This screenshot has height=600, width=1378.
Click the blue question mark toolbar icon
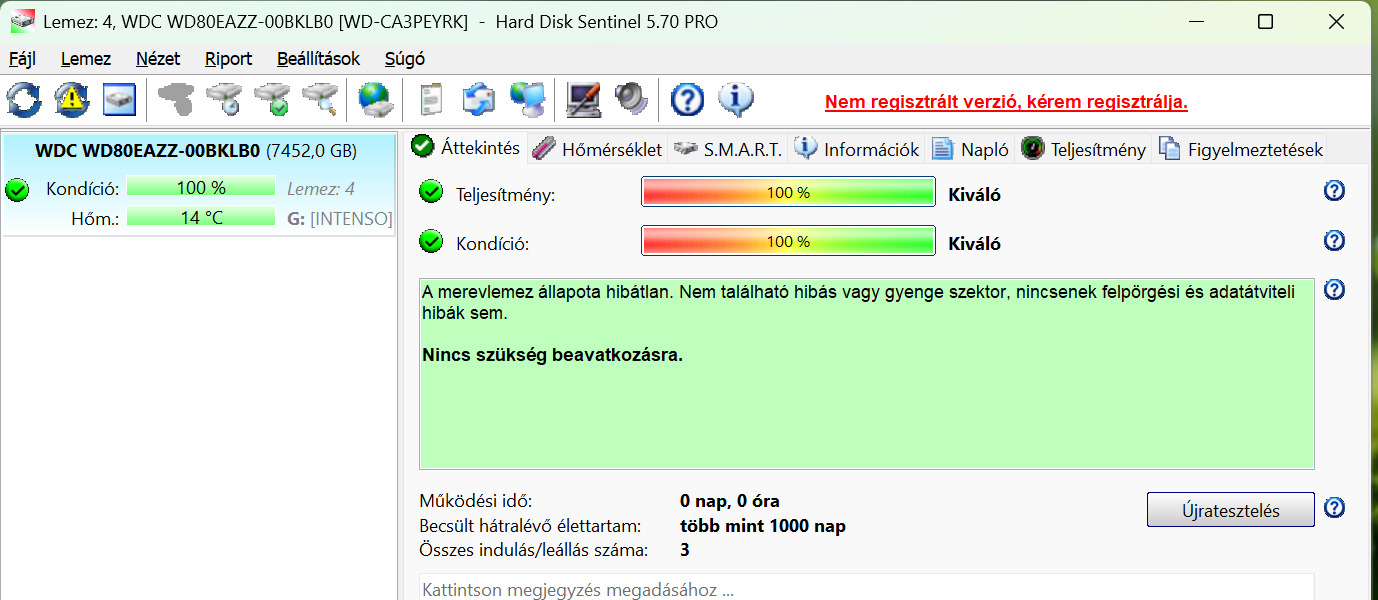[688, 99]
